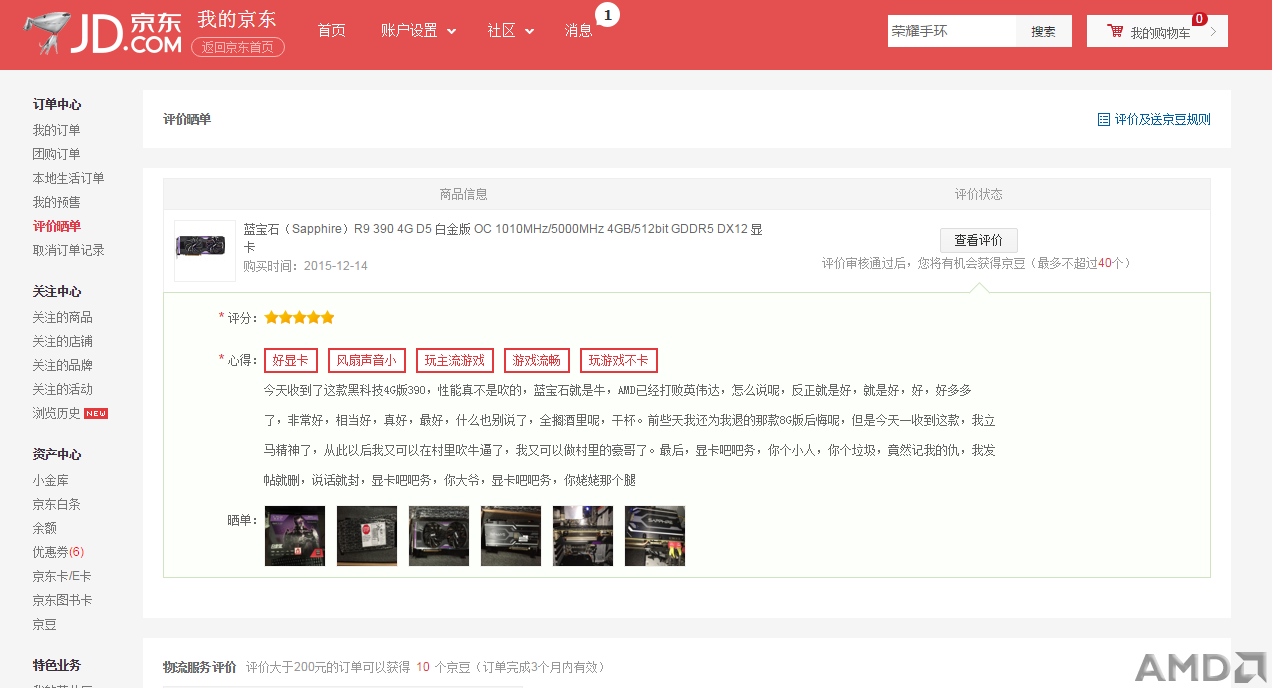Screen dimensions: 1272x688
Task: Open the cart arrow next to 我的购物车
Action: 1213,32
